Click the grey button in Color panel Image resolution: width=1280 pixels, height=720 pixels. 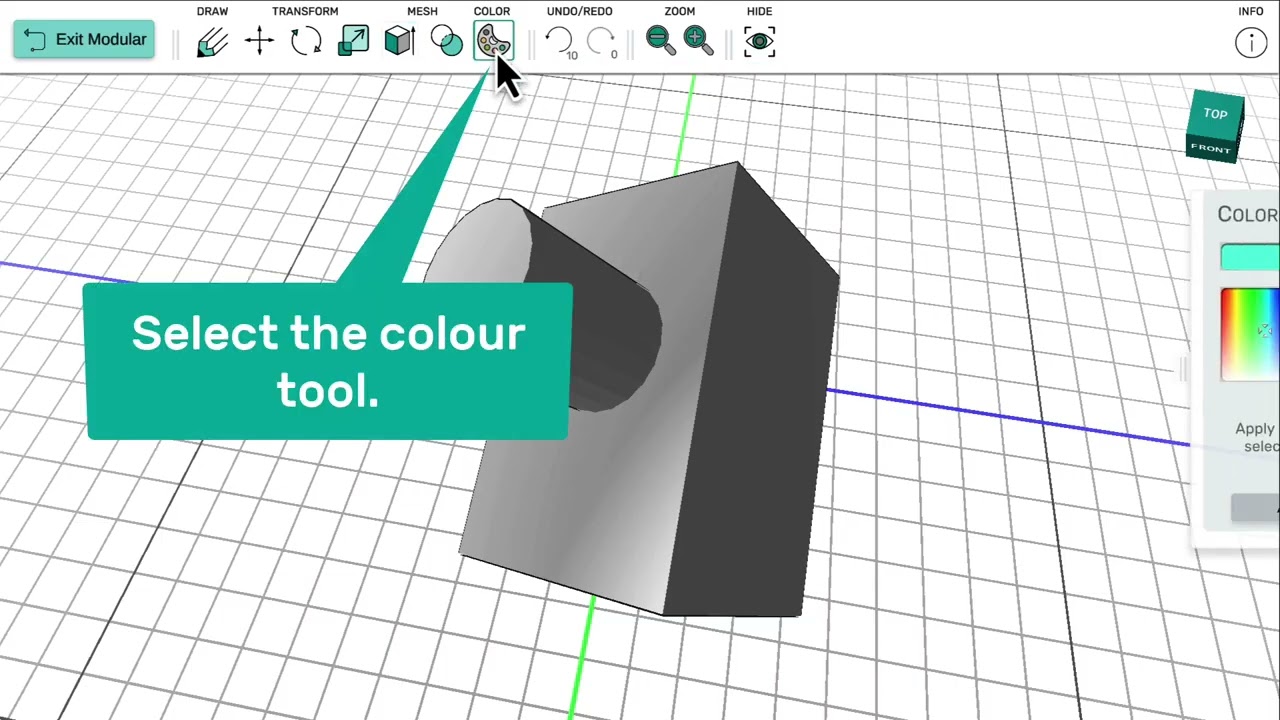pyautogui.click(x=1256, y=507)
